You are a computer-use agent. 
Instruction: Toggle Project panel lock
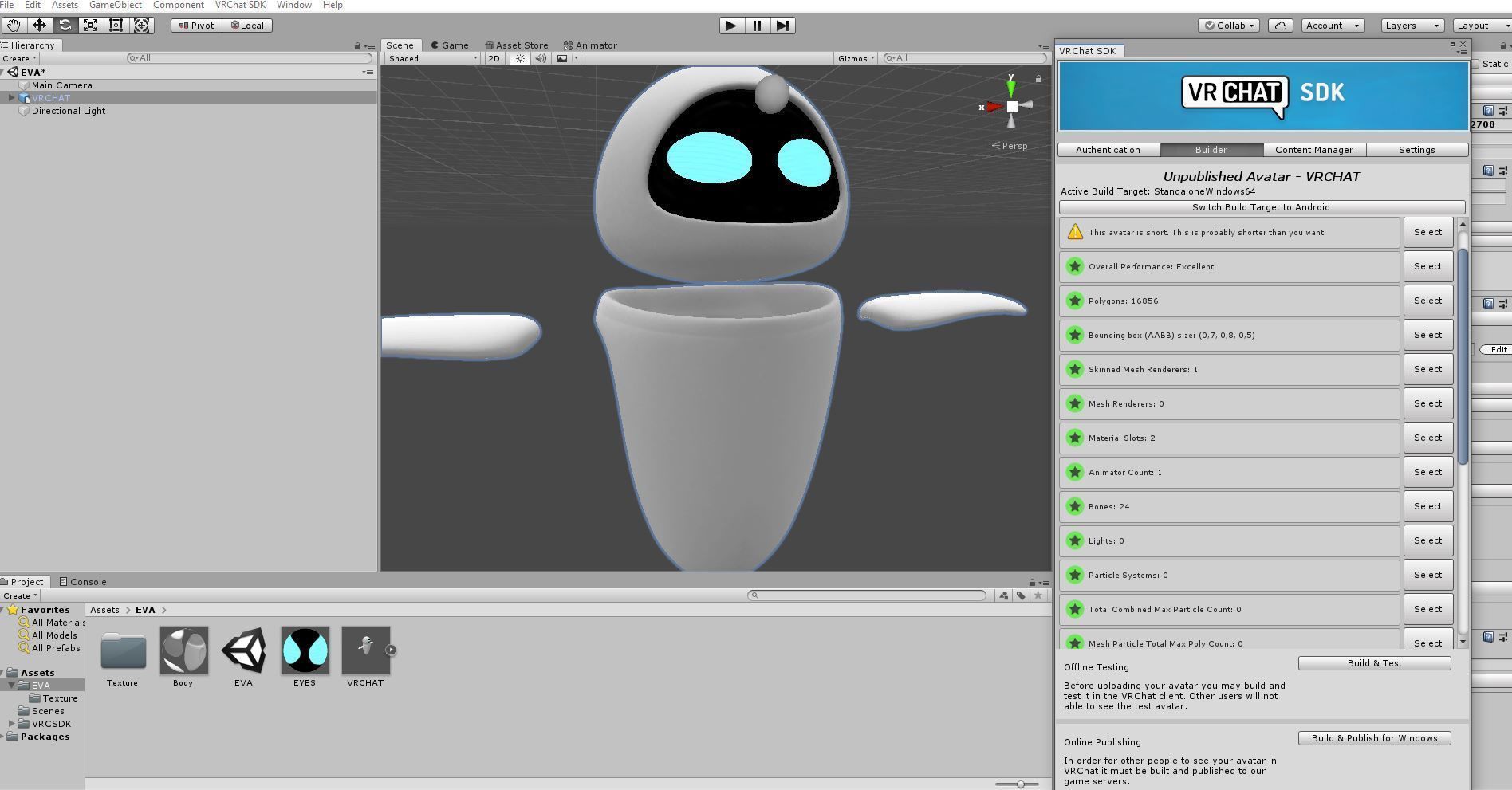1032,583
